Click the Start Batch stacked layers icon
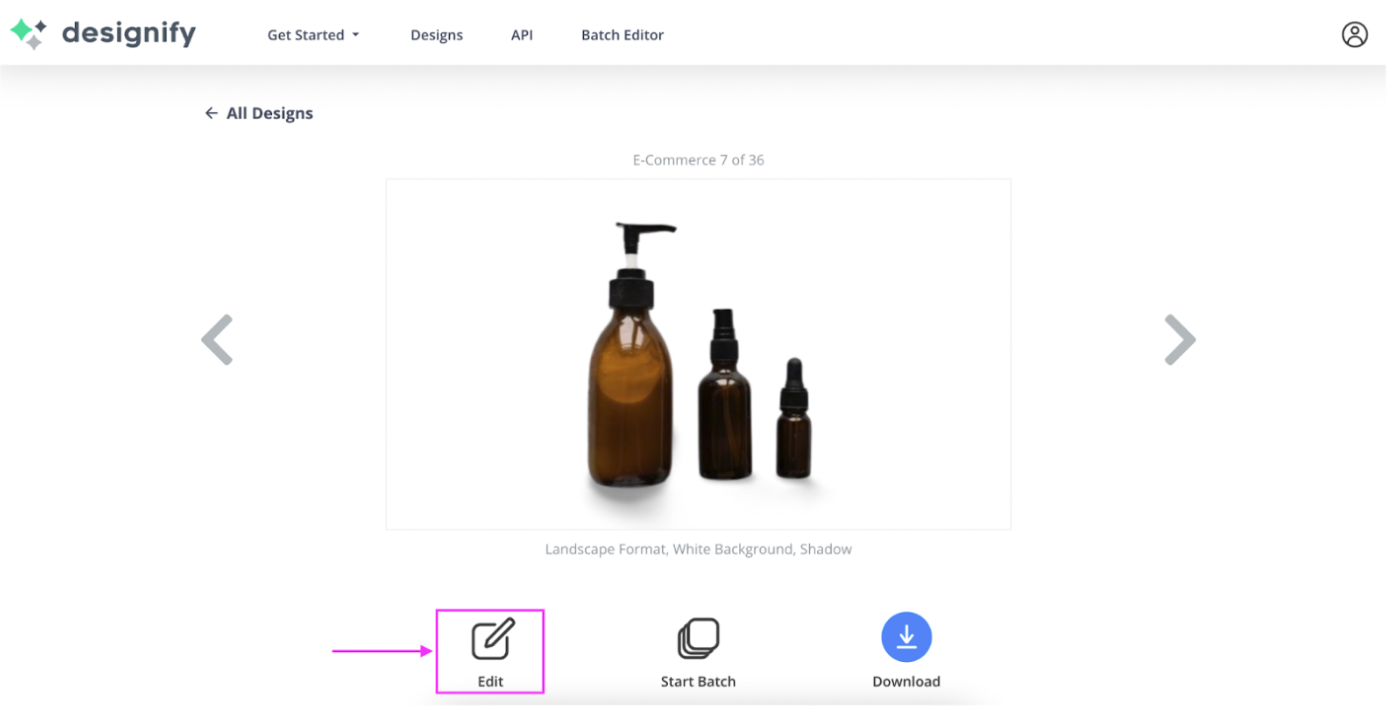Screen dimensions: 1392x706 698,639
